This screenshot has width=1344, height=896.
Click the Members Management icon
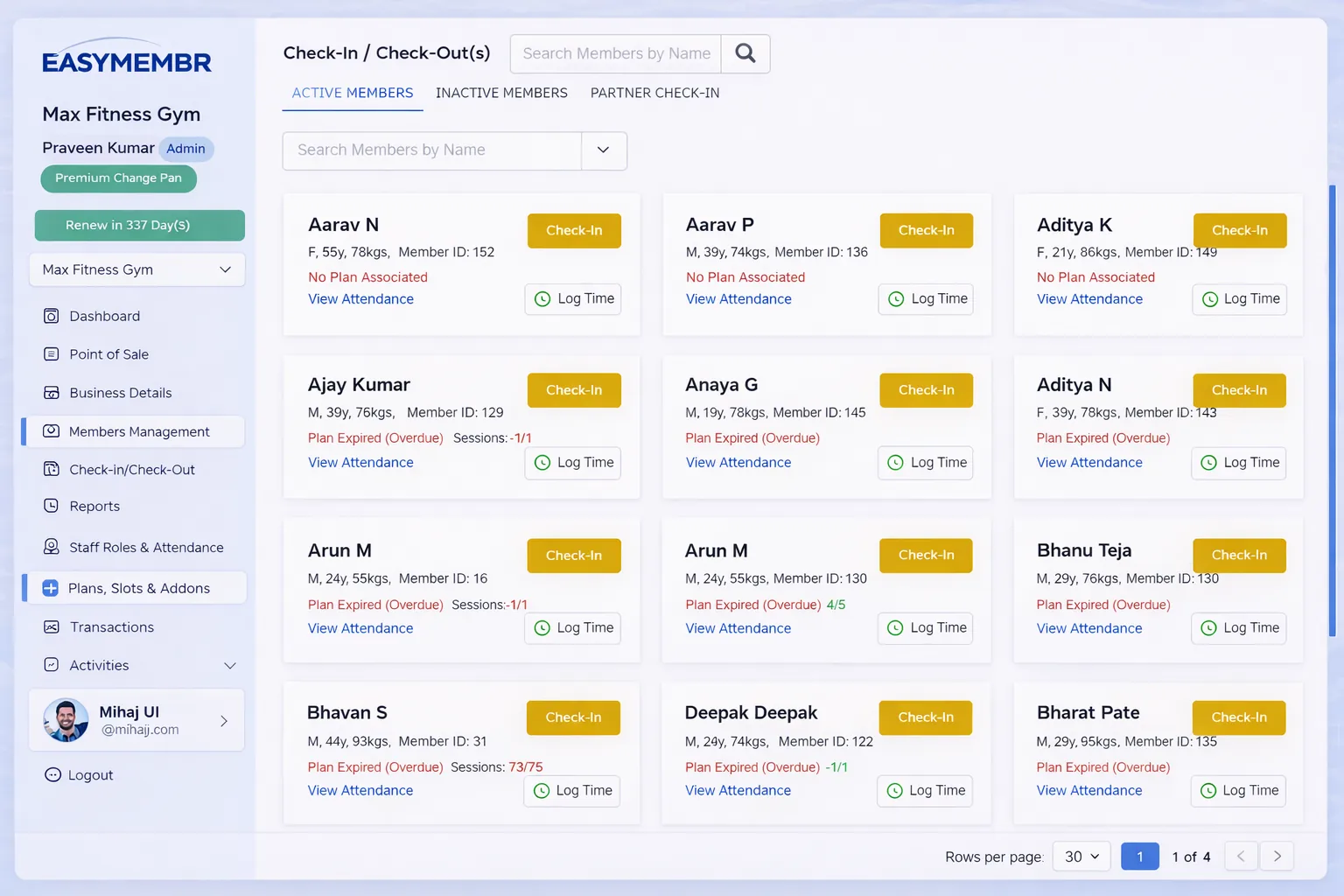tap(52, 431)
